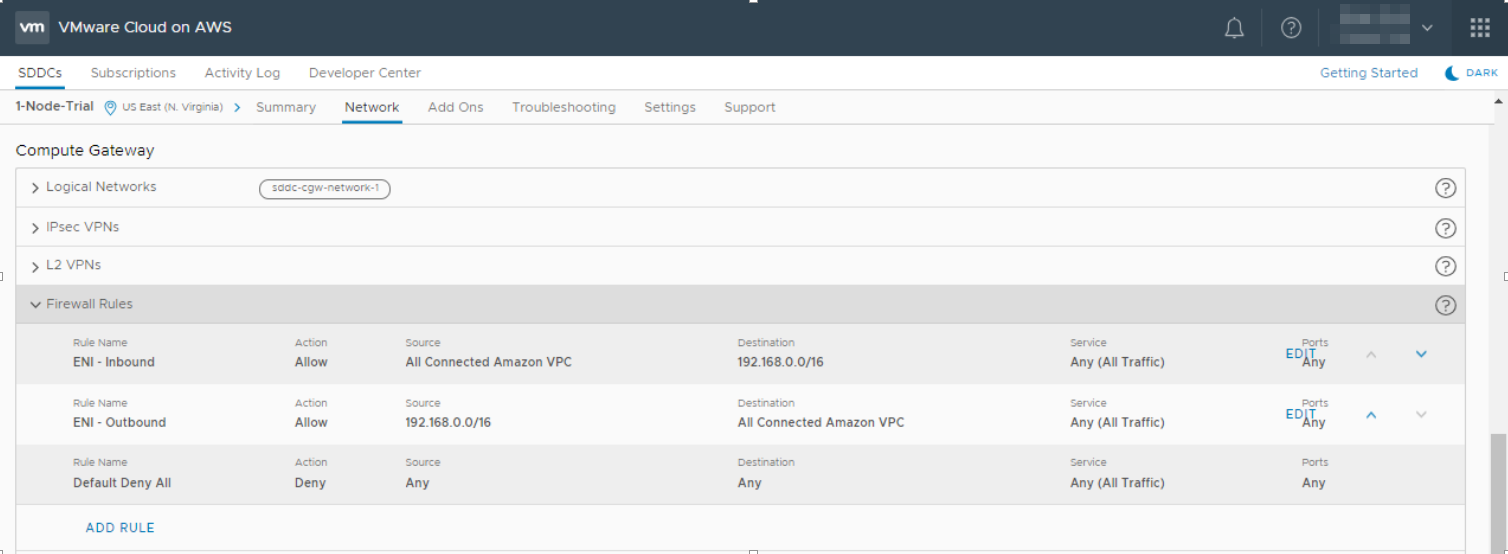Click the US East location pin icon
The height and width of the screenshot is (554, 1508).
point(110,108)
